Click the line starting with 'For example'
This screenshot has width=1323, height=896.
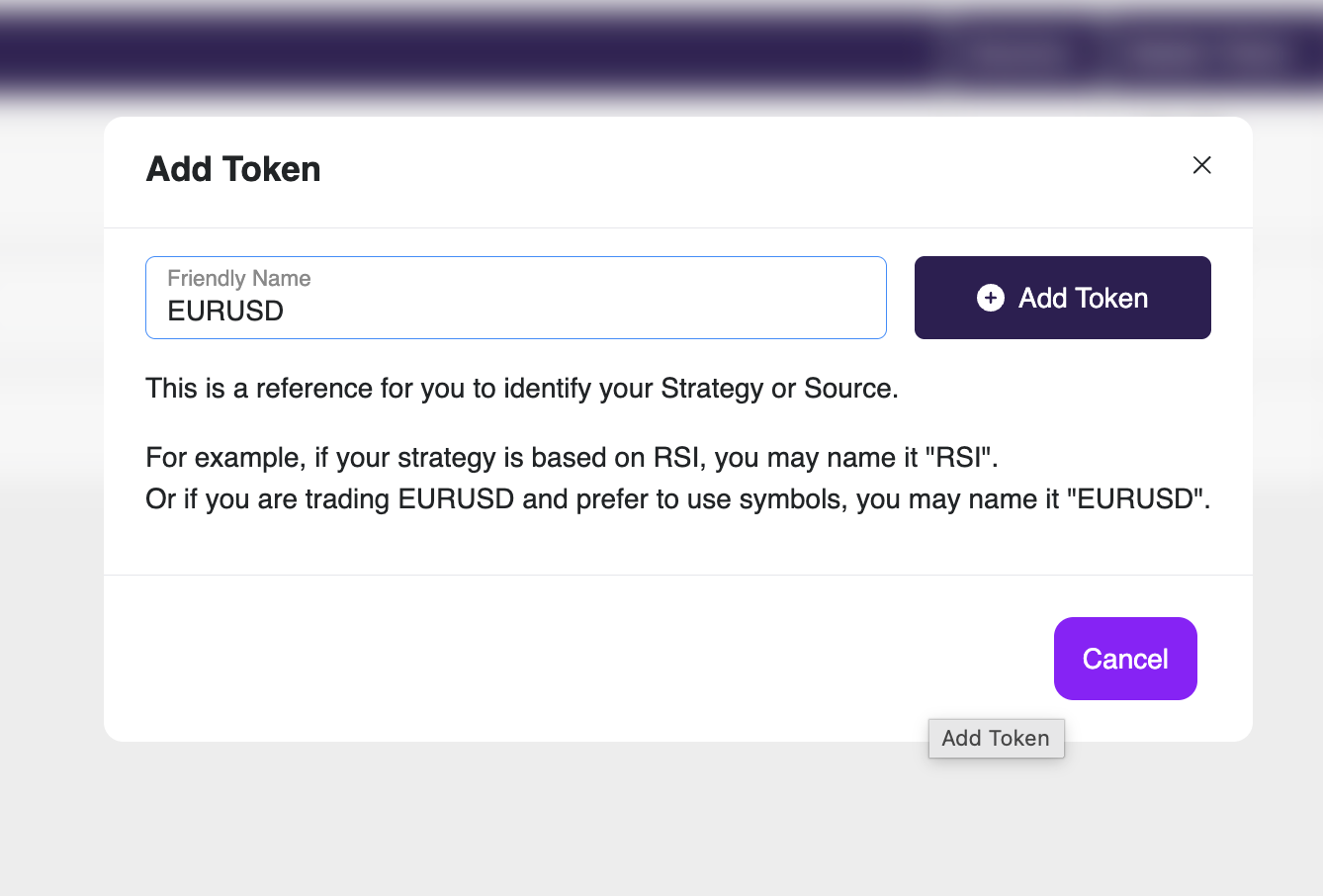(572, 458)
